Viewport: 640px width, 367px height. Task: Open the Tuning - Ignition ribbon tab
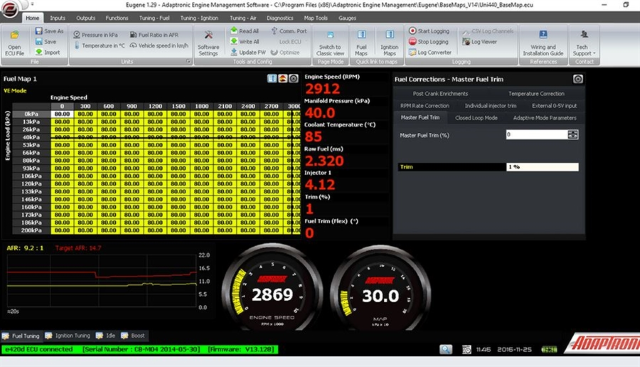(199, 18)
